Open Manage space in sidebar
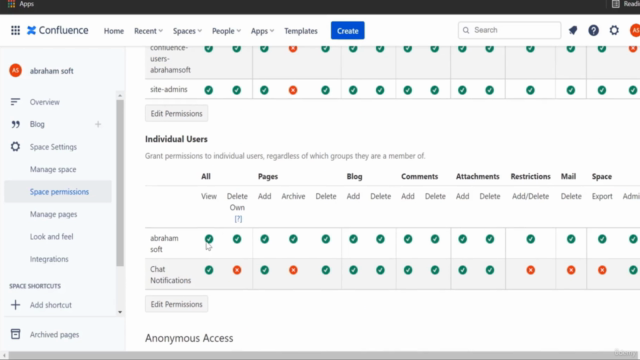The height and width of the screenshot is (360, 640). pos(53,169)
